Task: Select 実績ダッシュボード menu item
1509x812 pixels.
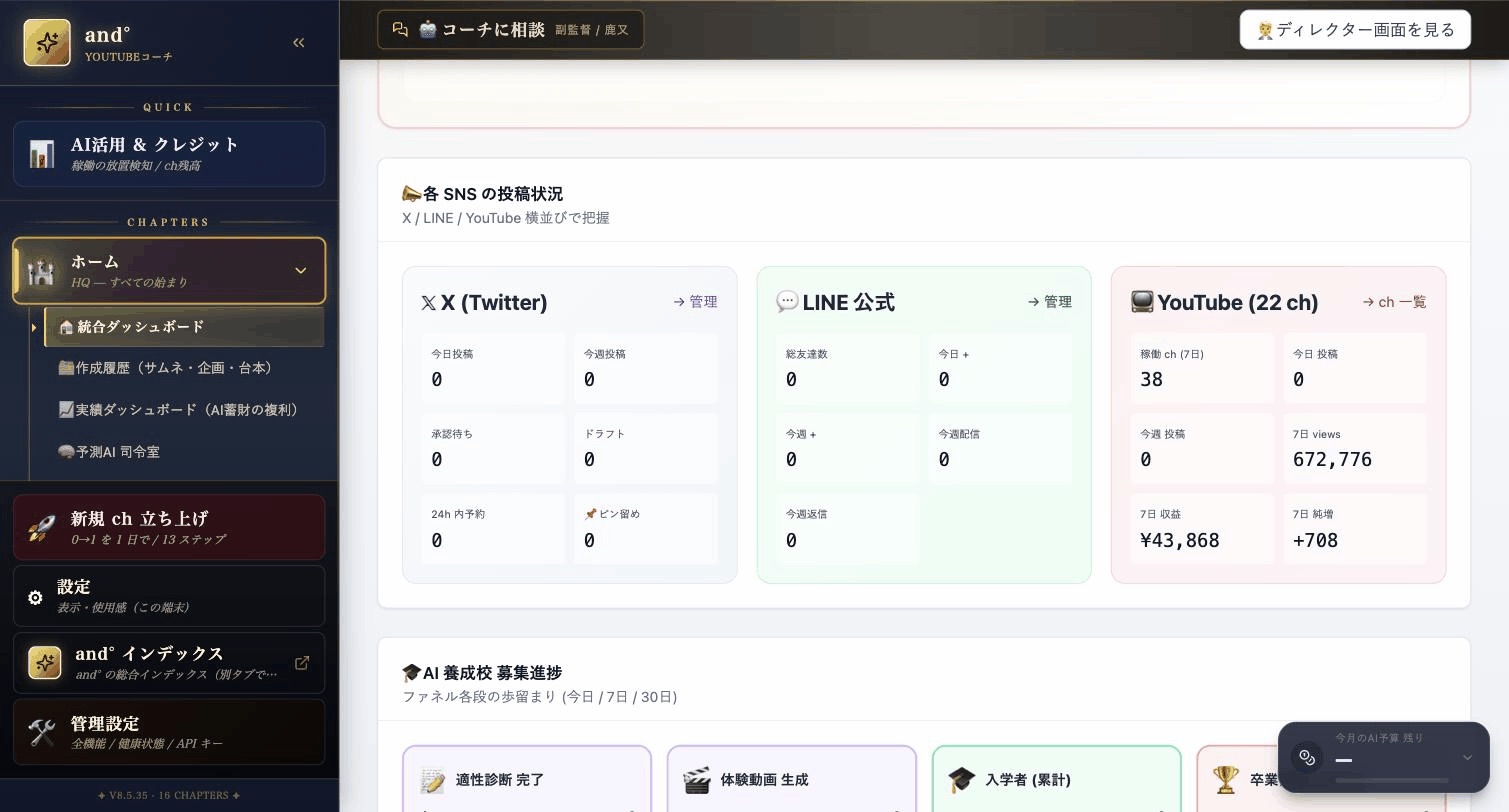Action: tap(178, 410)
